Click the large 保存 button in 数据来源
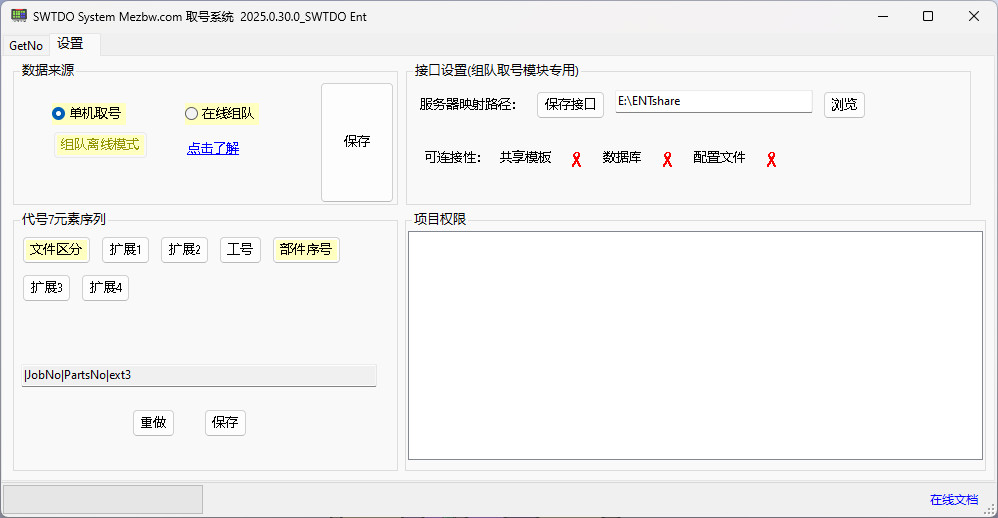The image size is (998, 518). click(x=356, y=142)
